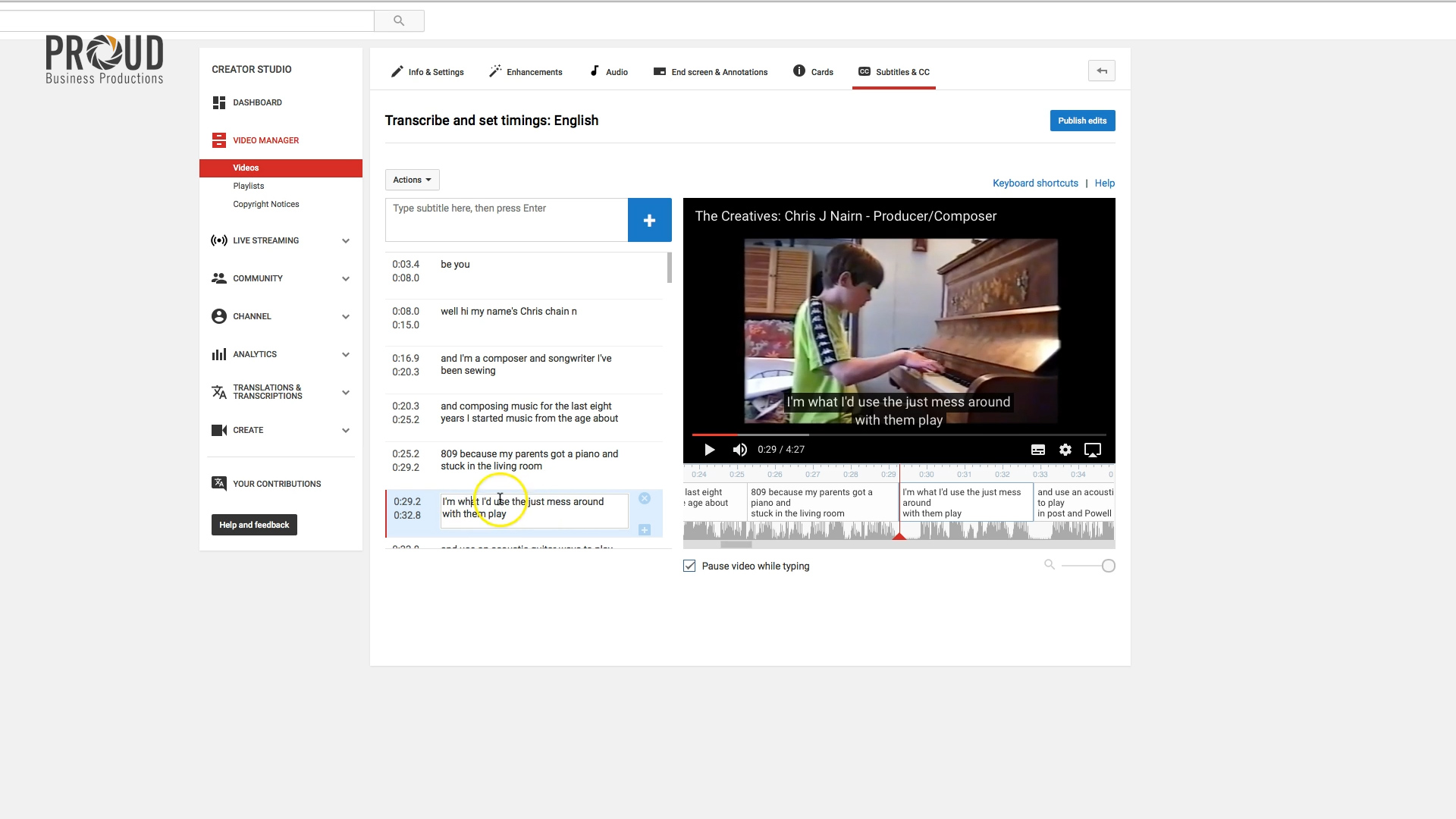Switch to Audio tab
The height and width of the screenshot is (819, 1456).
tap(609, 72)
